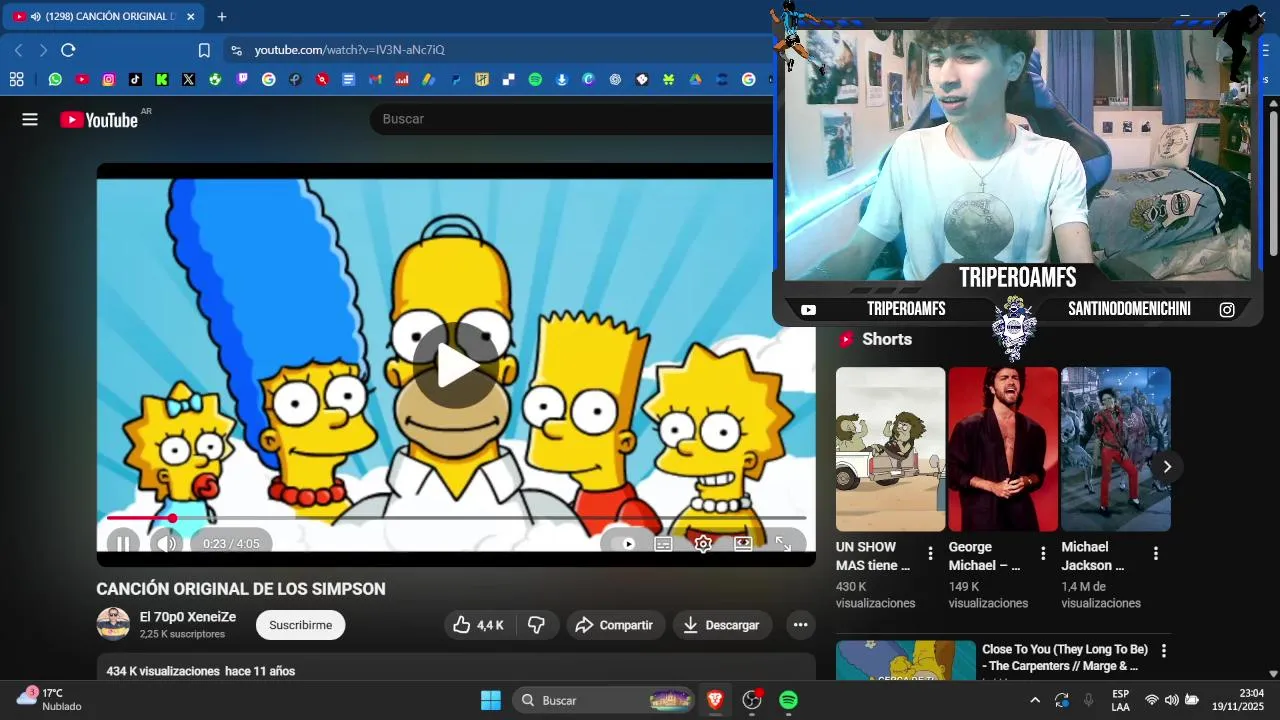This screenshot has width=1280, height=720.
Task: Open clock showing 23:04 19/11/2025
Action: point(1238,700)
